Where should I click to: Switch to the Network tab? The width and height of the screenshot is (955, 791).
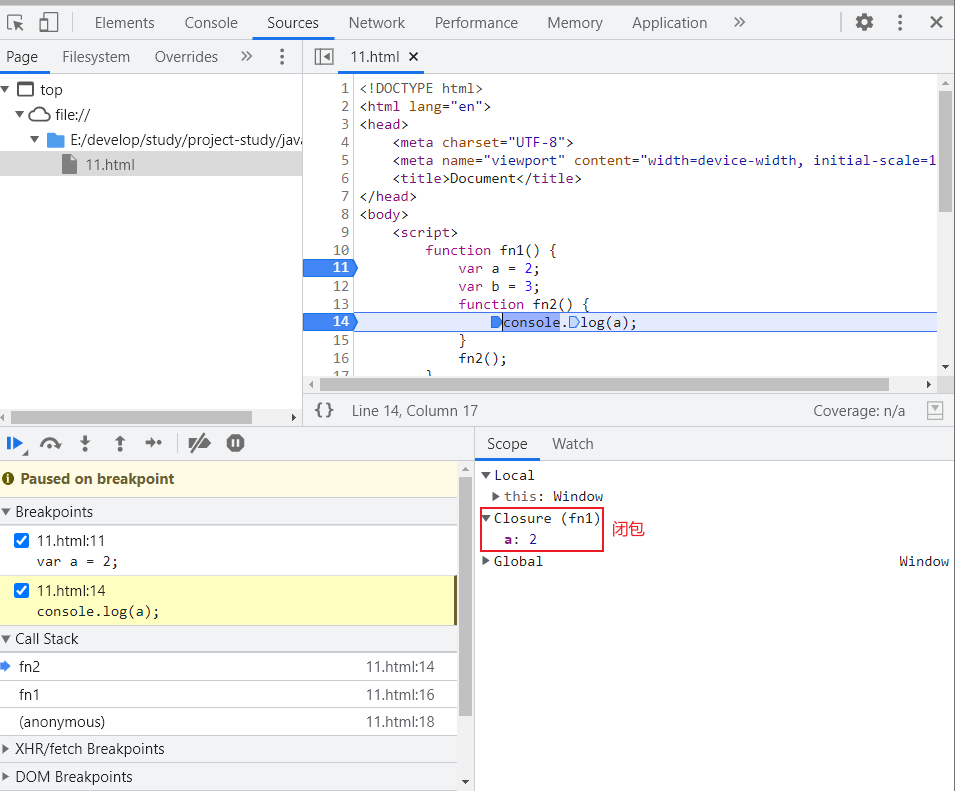pyautogui.click(x=377, y=22)
